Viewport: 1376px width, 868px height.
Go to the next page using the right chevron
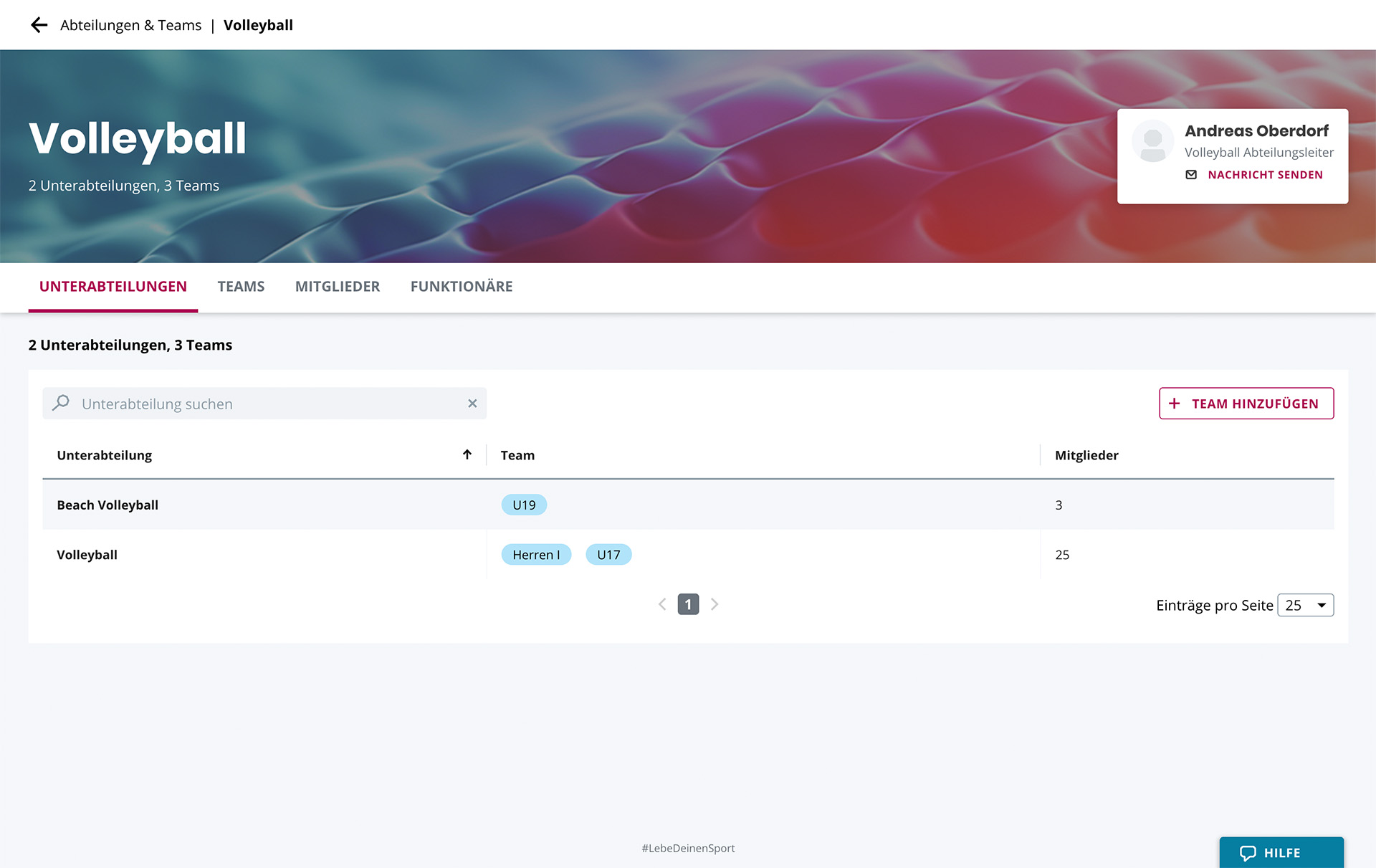pyautogui.click(x=715, y=604)
